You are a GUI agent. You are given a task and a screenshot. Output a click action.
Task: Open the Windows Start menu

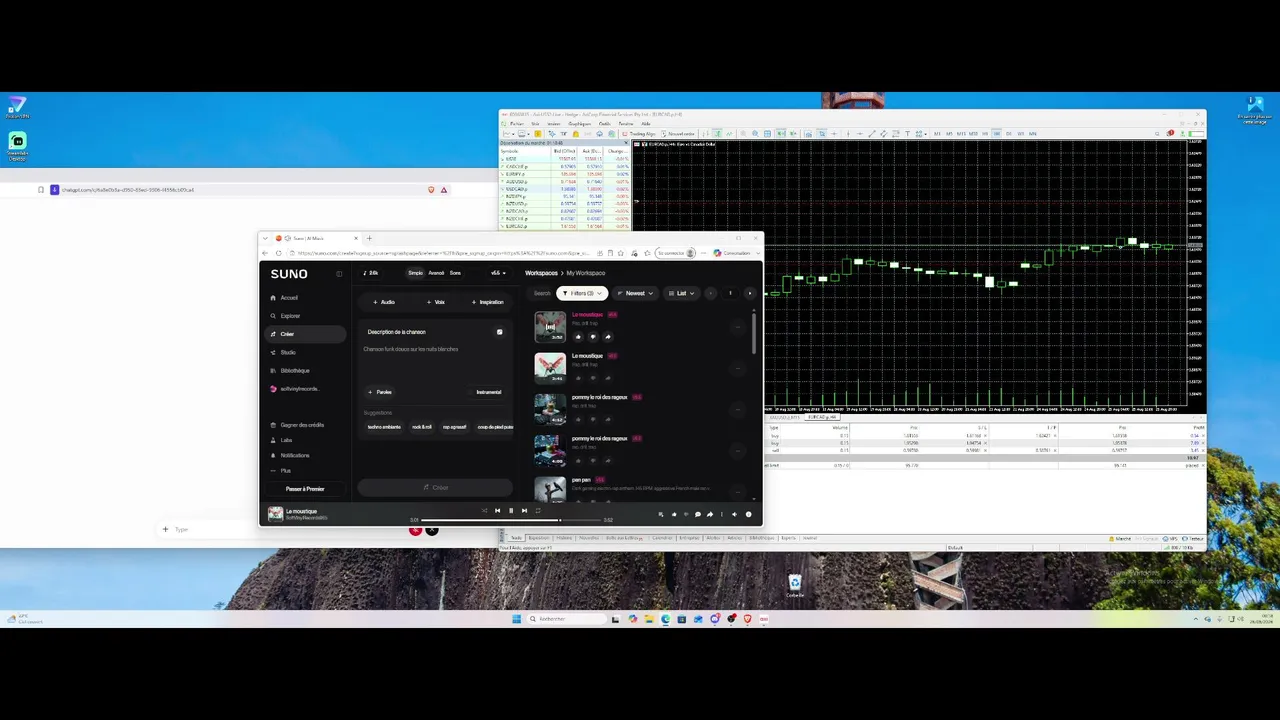[517, 619]
